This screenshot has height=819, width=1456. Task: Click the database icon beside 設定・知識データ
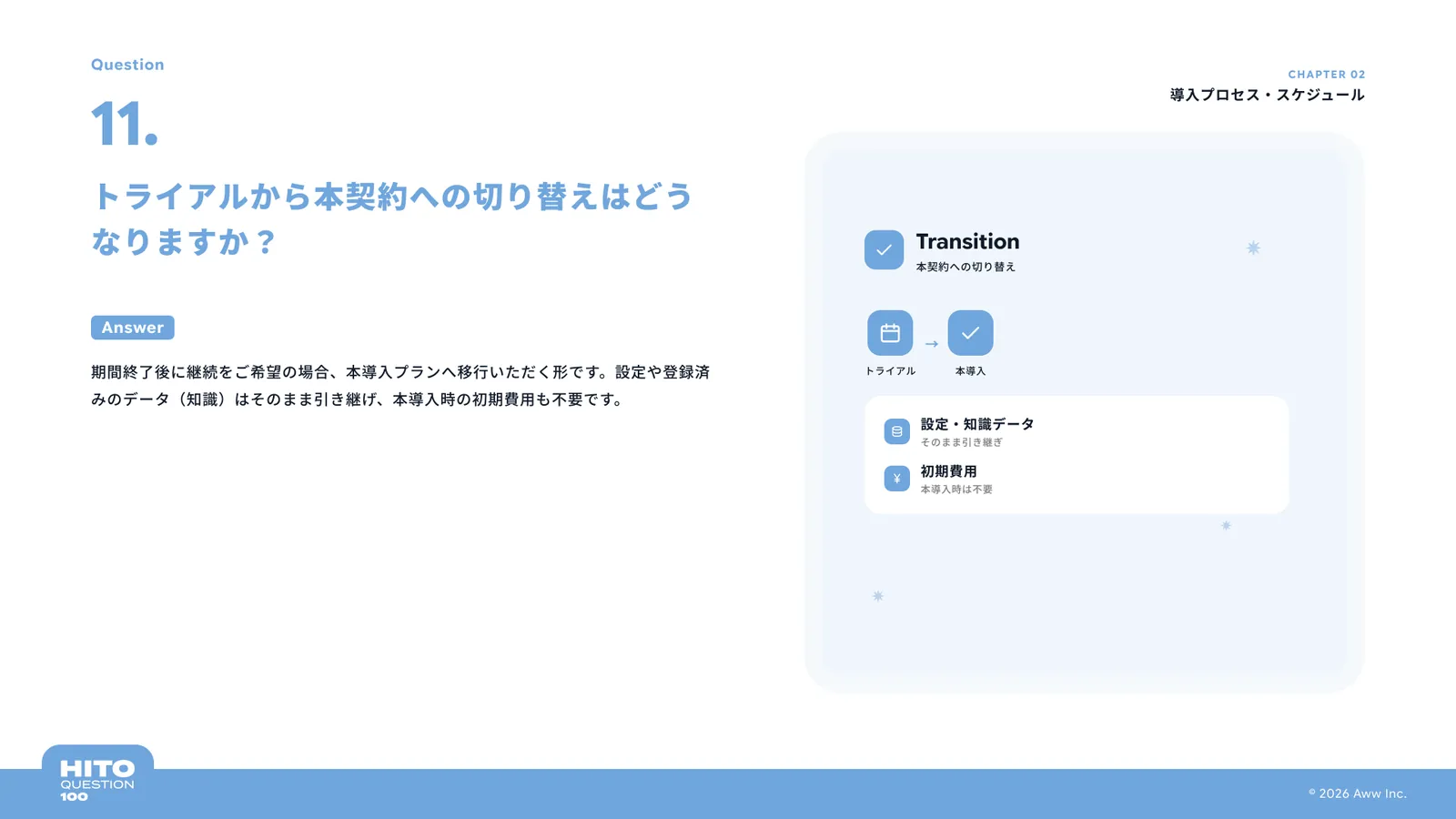(896, 431)
